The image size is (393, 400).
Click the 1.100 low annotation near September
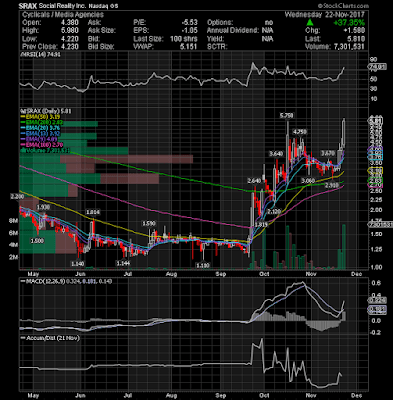point(203,265)
